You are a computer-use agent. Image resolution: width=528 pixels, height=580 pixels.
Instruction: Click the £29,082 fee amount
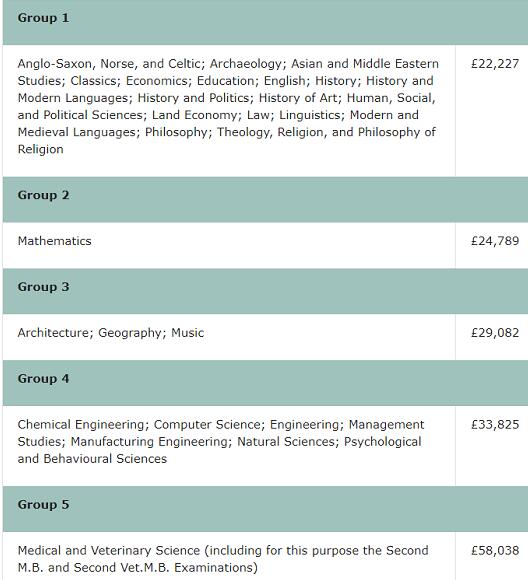[x=495, y=333]
